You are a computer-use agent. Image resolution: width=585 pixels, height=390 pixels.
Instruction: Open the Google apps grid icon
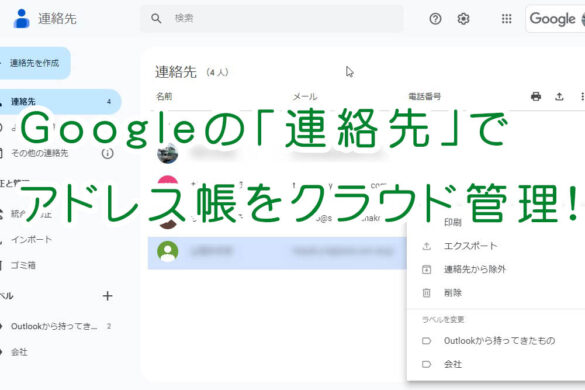tap(506, 18)
